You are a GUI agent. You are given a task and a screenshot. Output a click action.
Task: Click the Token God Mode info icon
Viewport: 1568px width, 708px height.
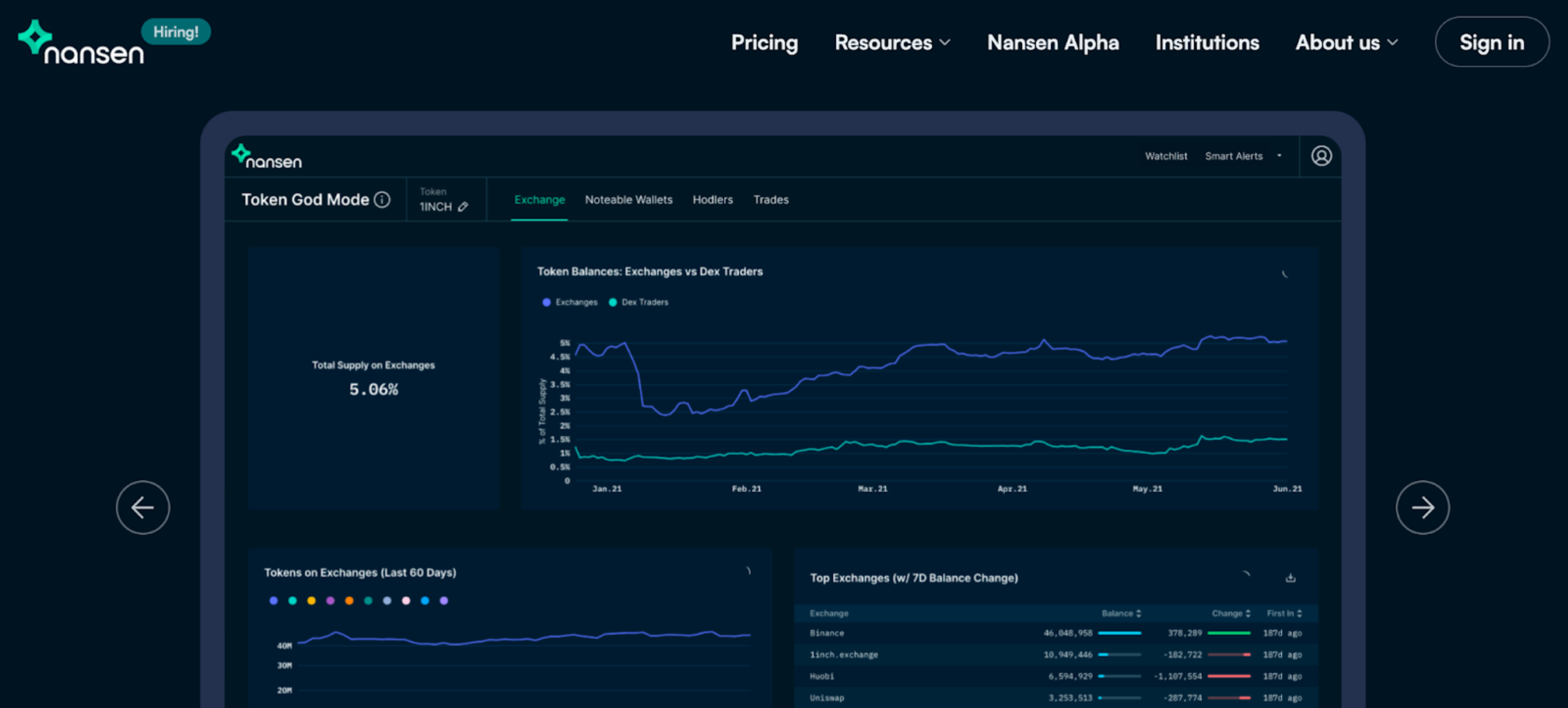[382, 200]
